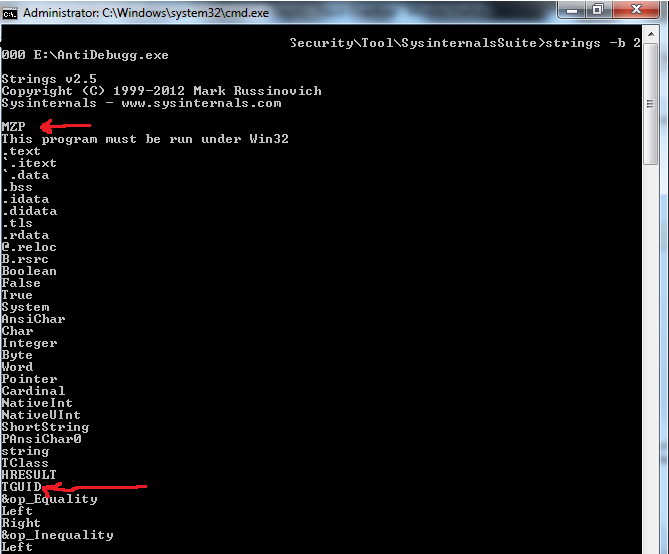Click the 'System' string
This screenshot has height=554, width=669.
click(25, 307)
